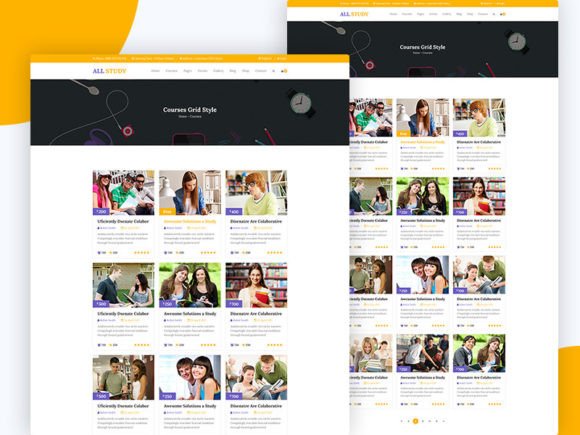
Task: Click the star rating in the $200 card
Action: (142, 253)
